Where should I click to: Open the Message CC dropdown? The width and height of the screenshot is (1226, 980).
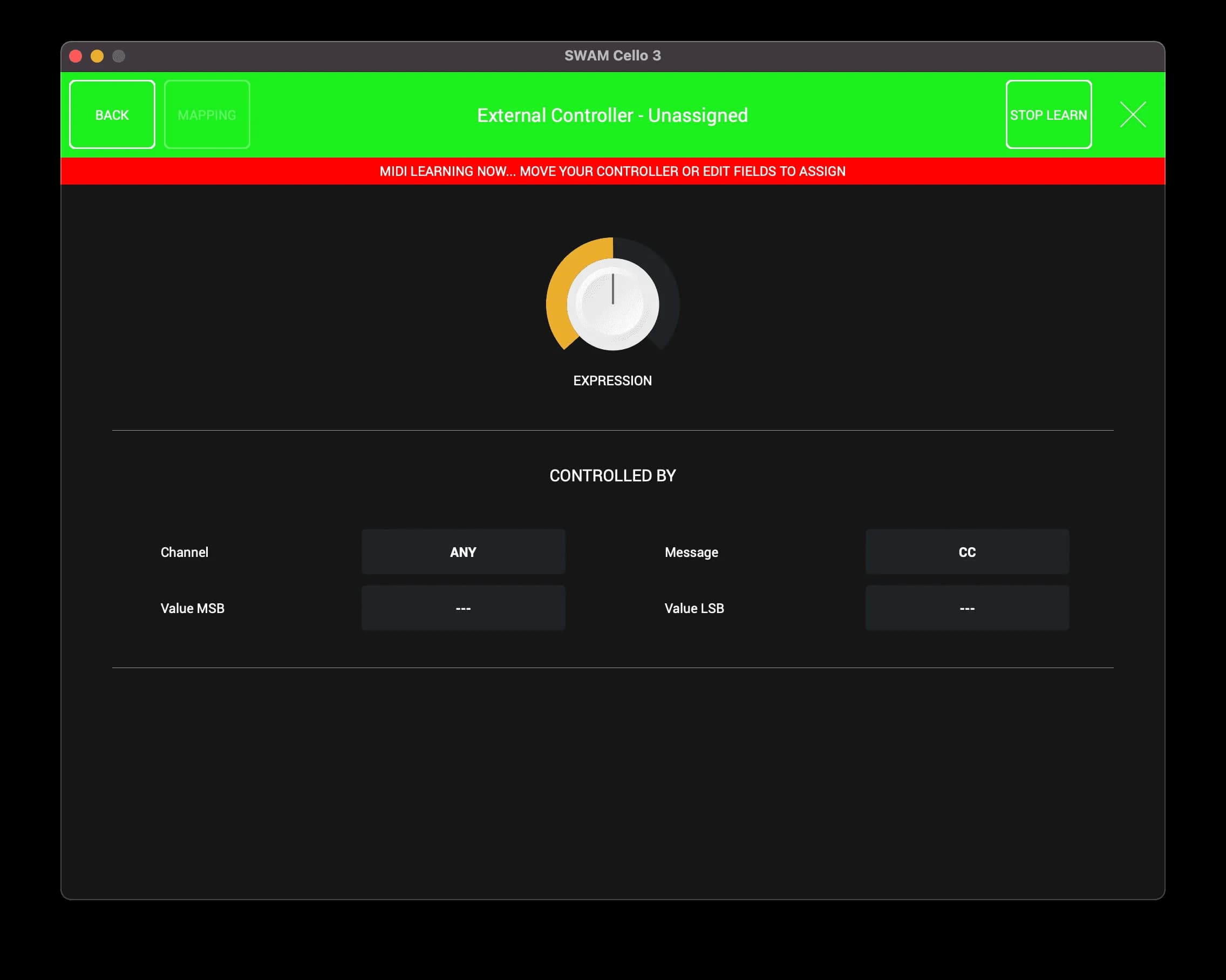click(966, 552)
